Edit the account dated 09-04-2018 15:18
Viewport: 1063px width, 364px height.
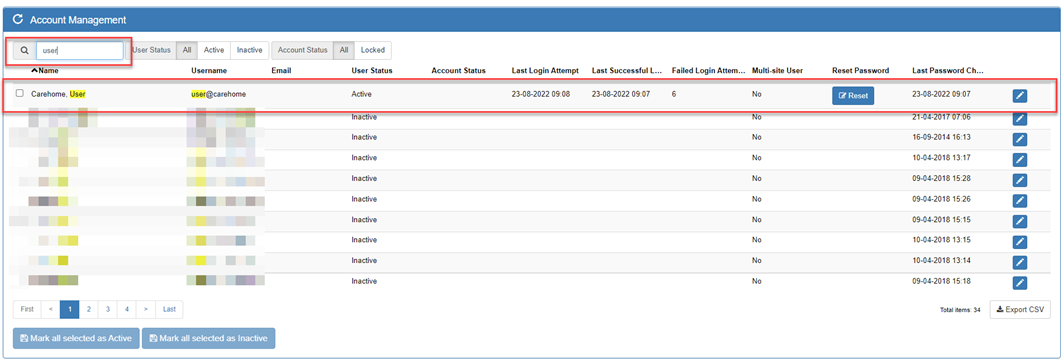(1020, 283)
